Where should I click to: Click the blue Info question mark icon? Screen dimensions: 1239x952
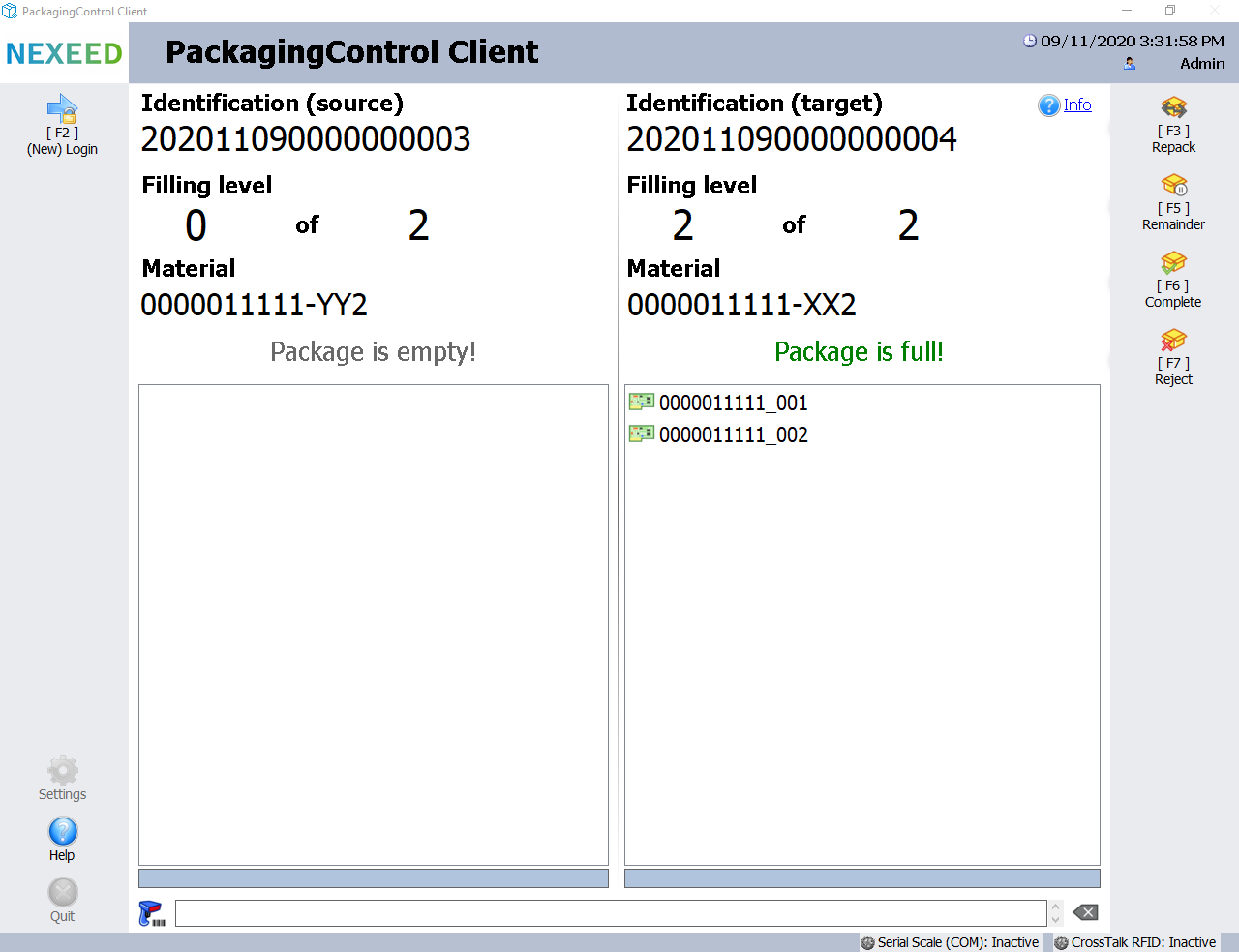(x=1048, y=105)
